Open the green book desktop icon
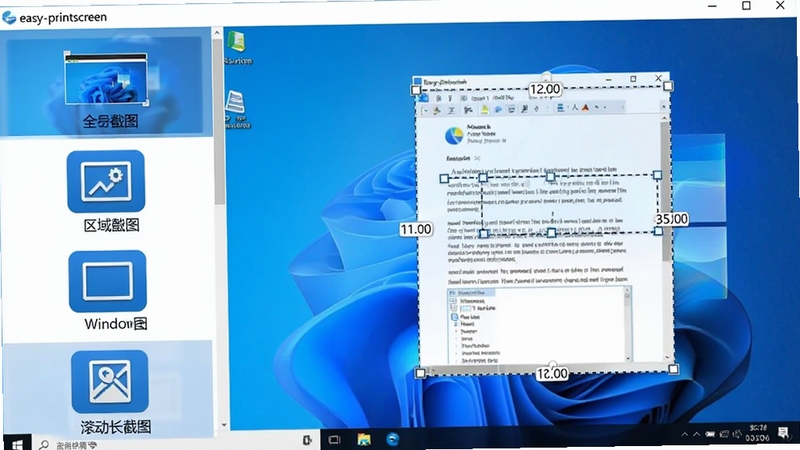Viewport: 800px width, 450px height. [237, 41]
